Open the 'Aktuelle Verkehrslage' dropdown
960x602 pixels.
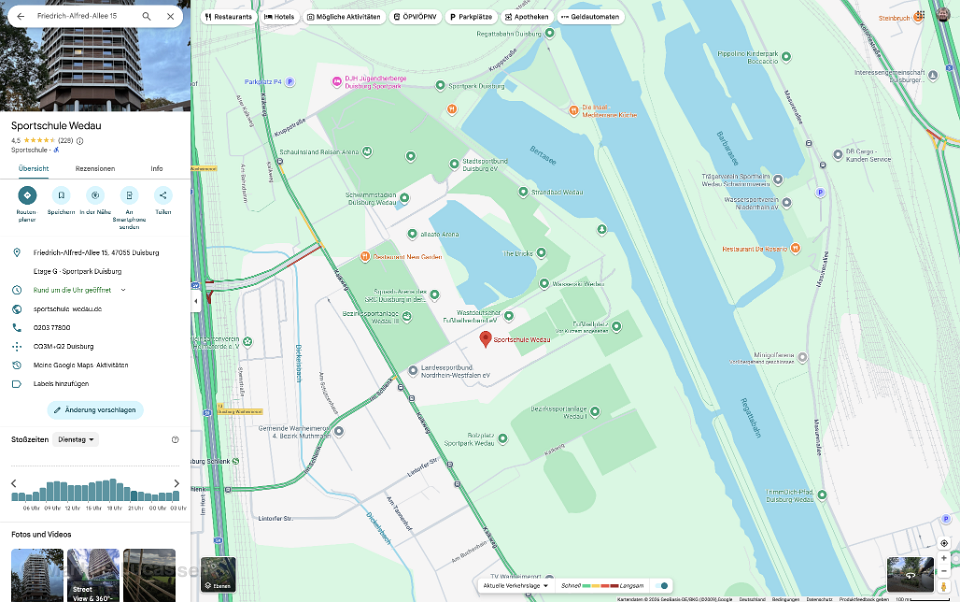click(516, 585)
